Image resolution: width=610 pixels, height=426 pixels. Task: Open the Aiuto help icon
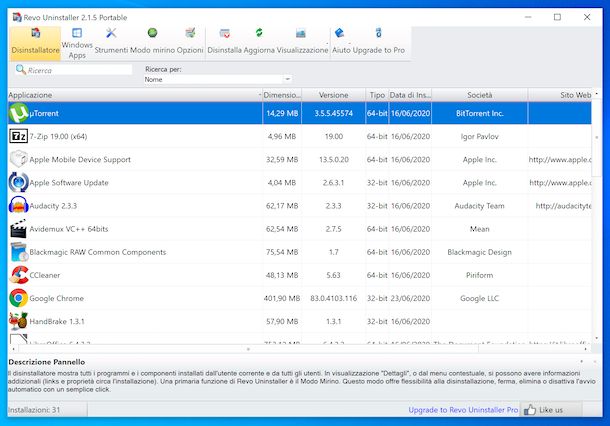[339, 33]
